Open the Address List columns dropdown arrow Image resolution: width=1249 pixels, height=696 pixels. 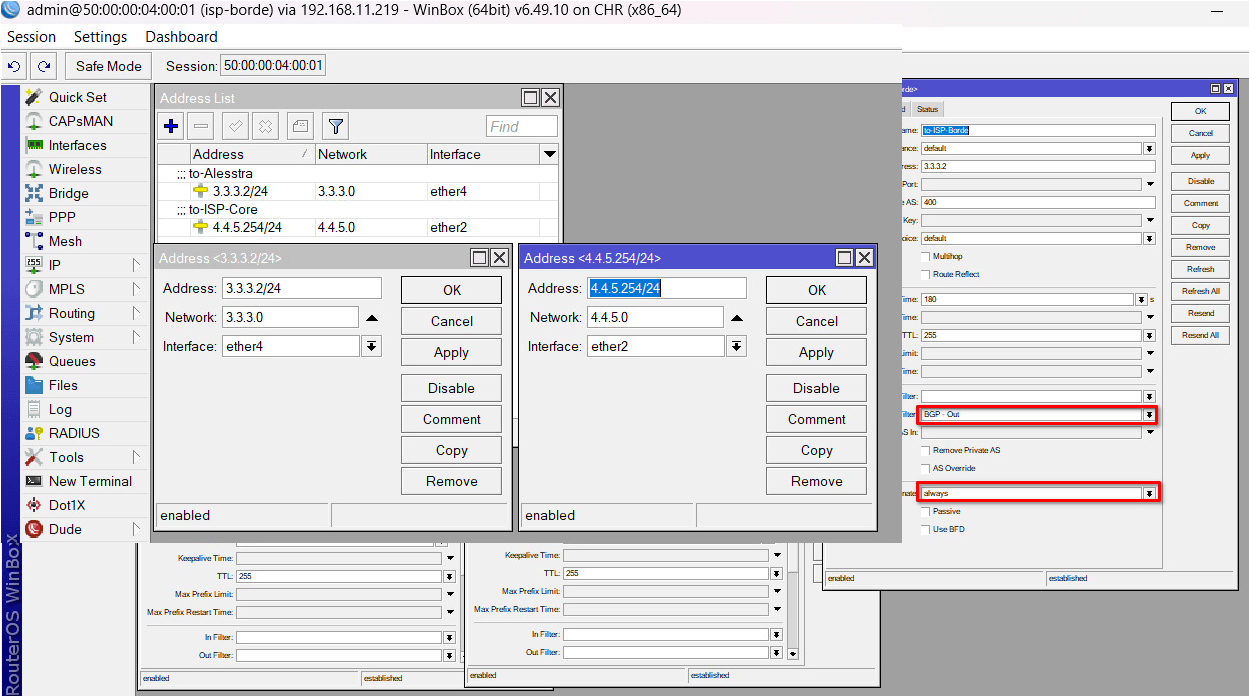point(549,154)
